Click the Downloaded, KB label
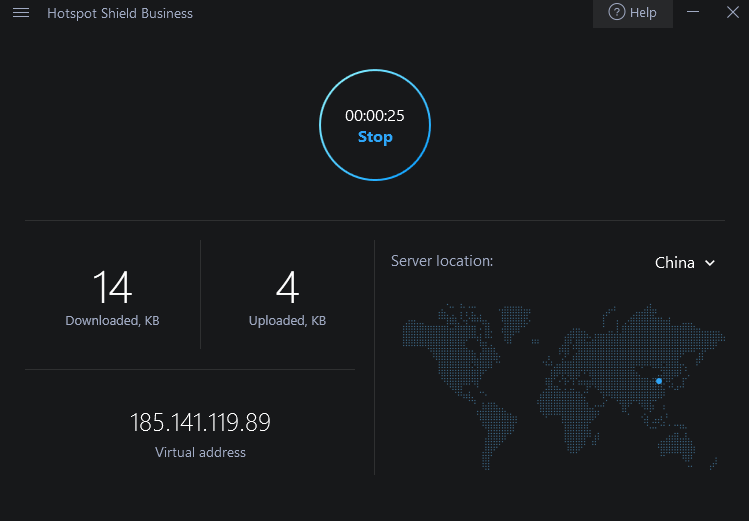 coord(112,320)
